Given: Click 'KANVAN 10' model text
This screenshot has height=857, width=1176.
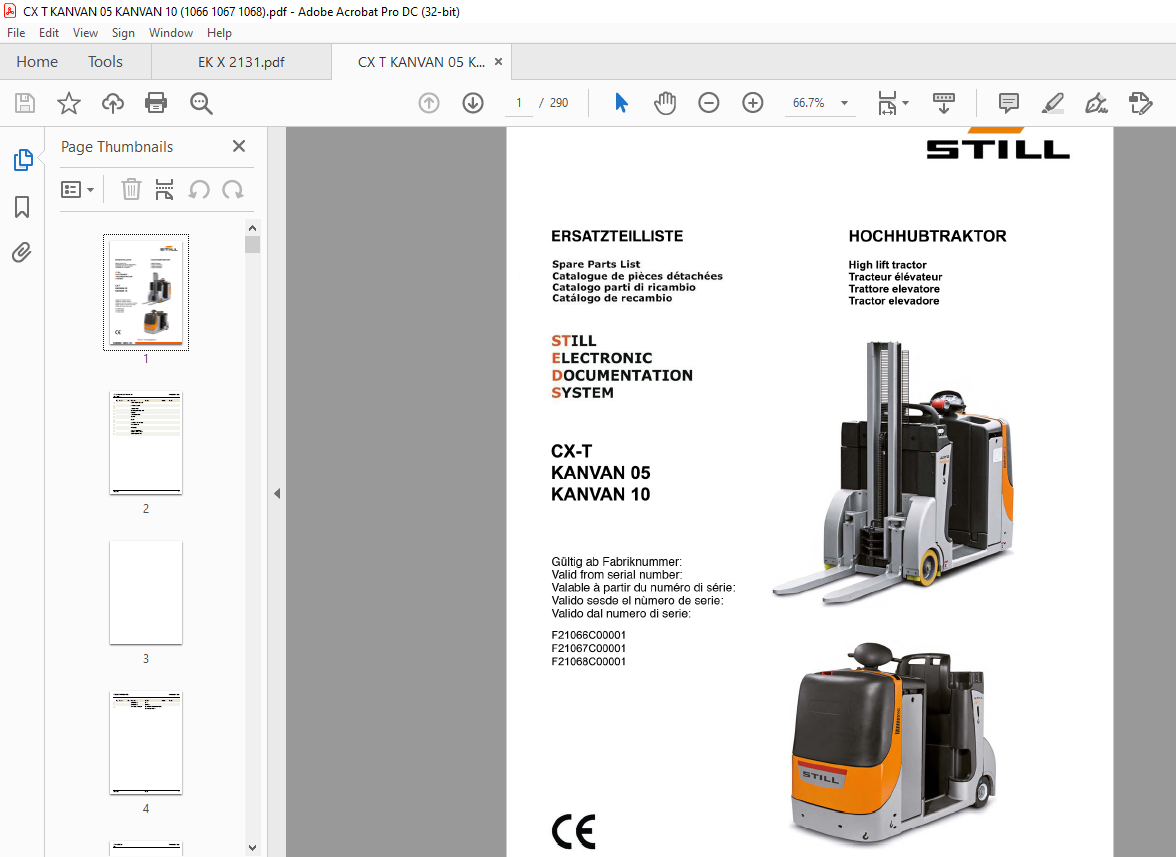Looking at the screenshot, I should (x=600, y=494).
